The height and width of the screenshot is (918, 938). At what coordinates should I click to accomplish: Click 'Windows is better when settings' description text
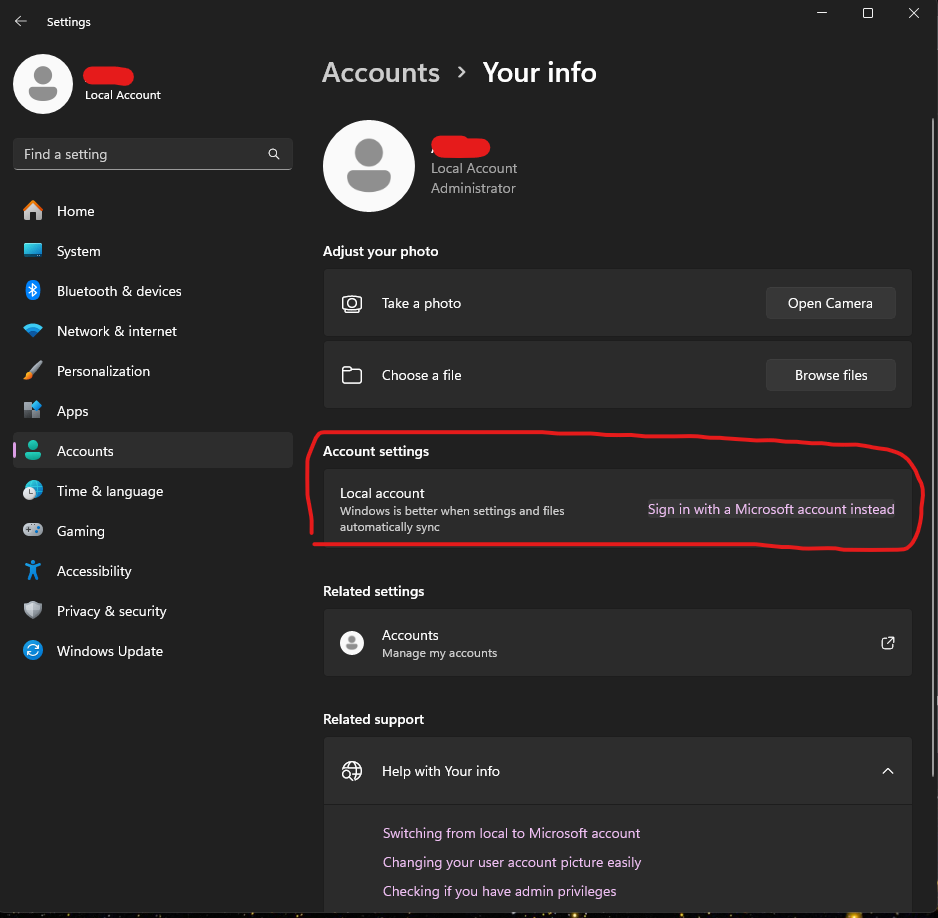pyautogui.click(x=452, y=519)
